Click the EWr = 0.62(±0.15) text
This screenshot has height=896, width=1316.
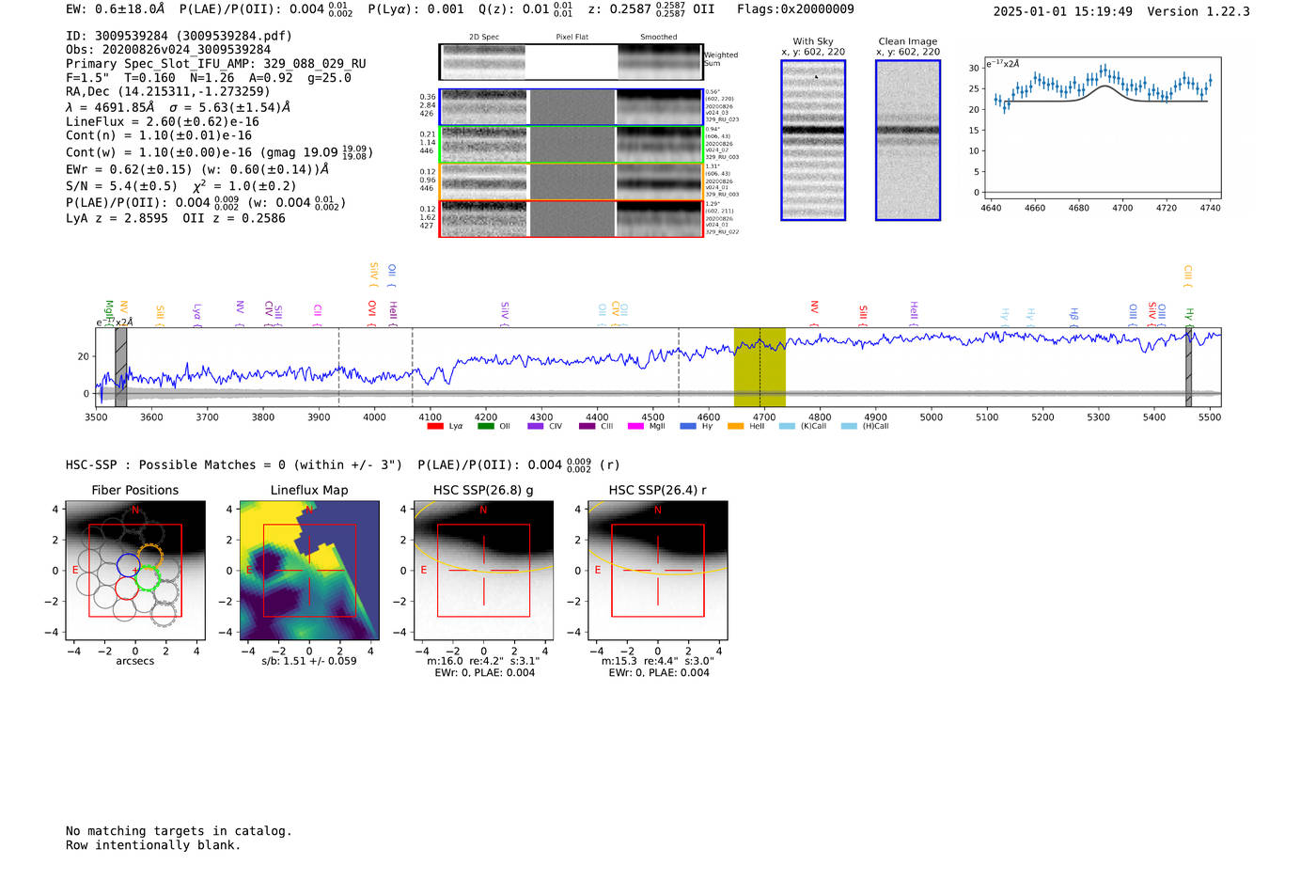tap(129, 170)
